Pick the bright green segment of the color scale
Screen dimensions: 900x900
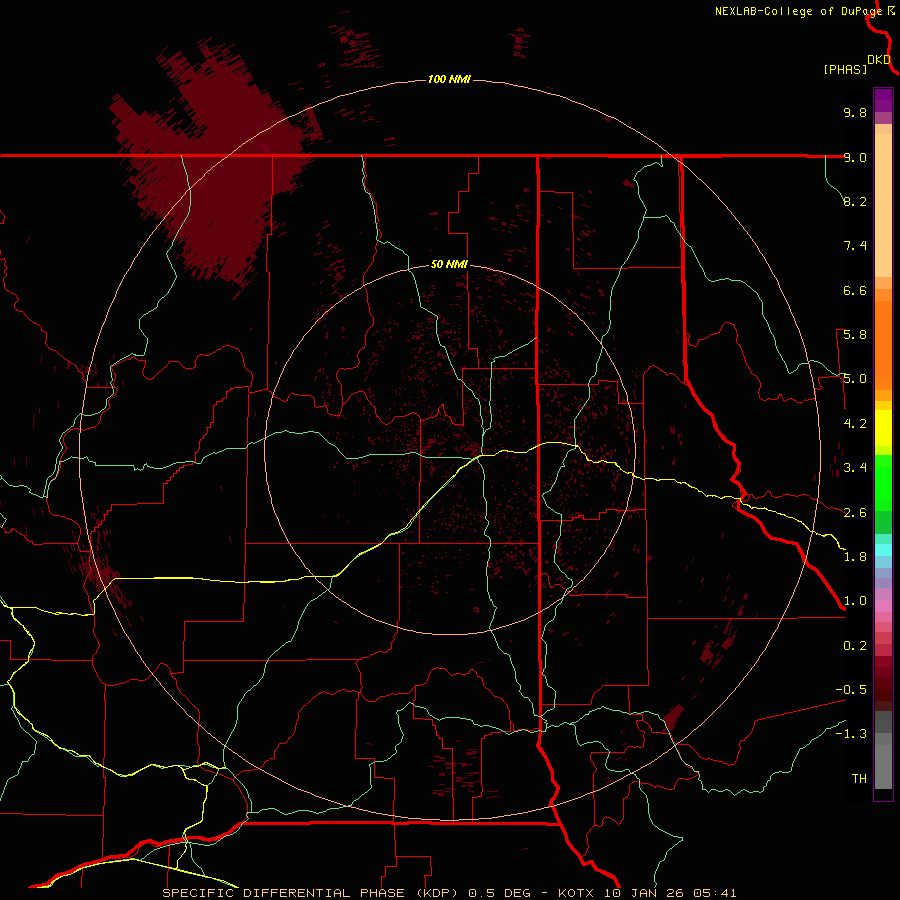(x=883, y=482)
